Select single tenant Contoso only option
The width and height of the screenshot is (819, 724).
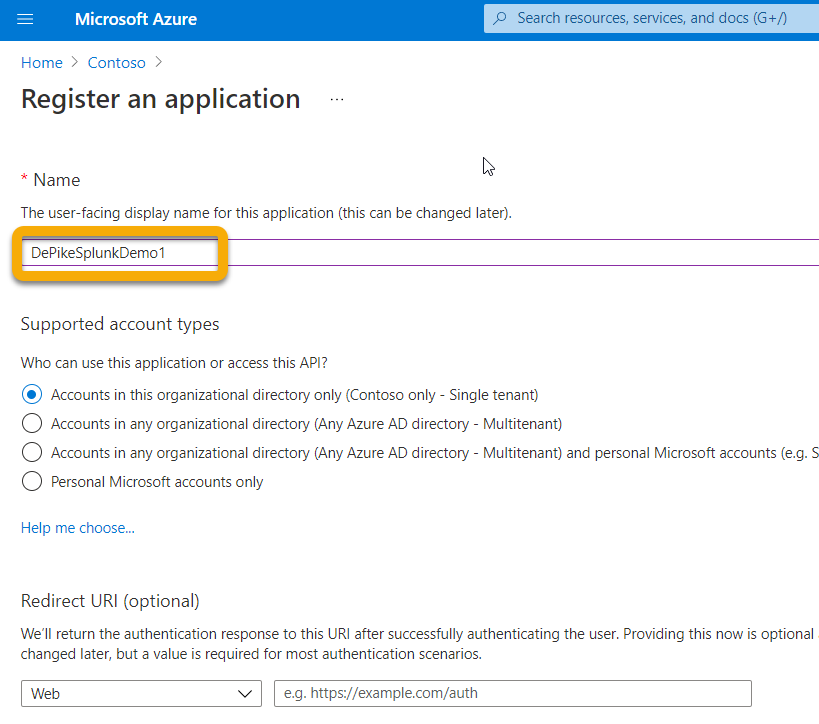[32, 394]
